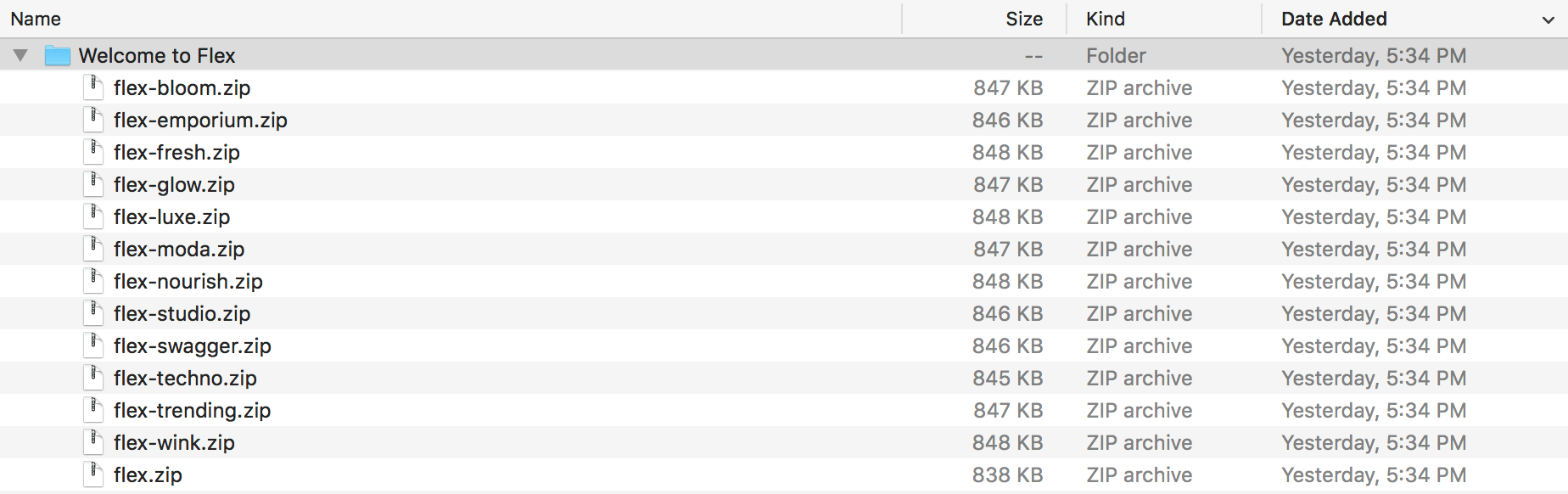The height and width of the screenshot is (494, 1568).
Task: Click the blue Welcome to Flex folder icon
Action: 56,54
